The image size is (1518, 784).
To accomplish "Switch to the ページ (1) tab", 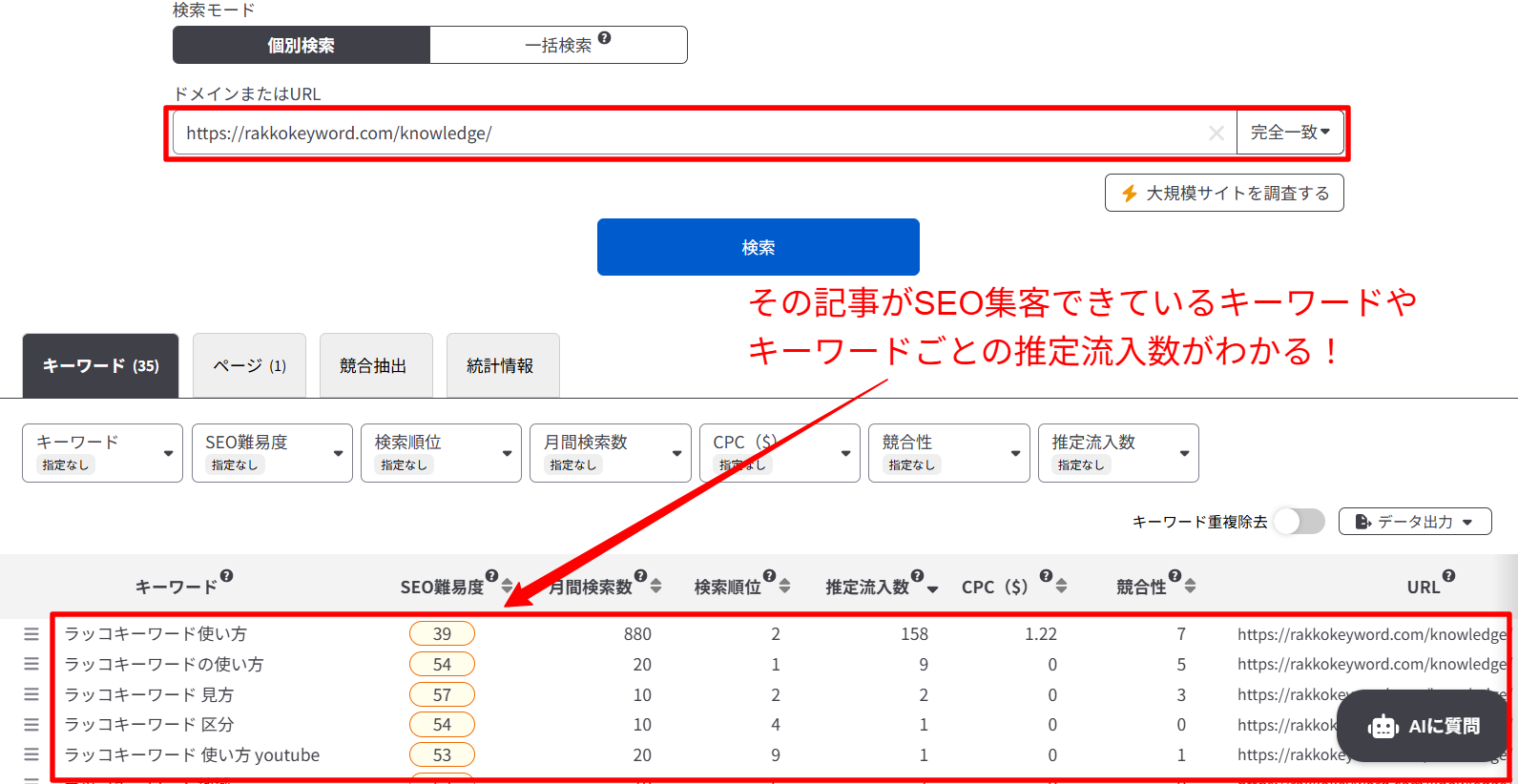I will coord(249,366).
